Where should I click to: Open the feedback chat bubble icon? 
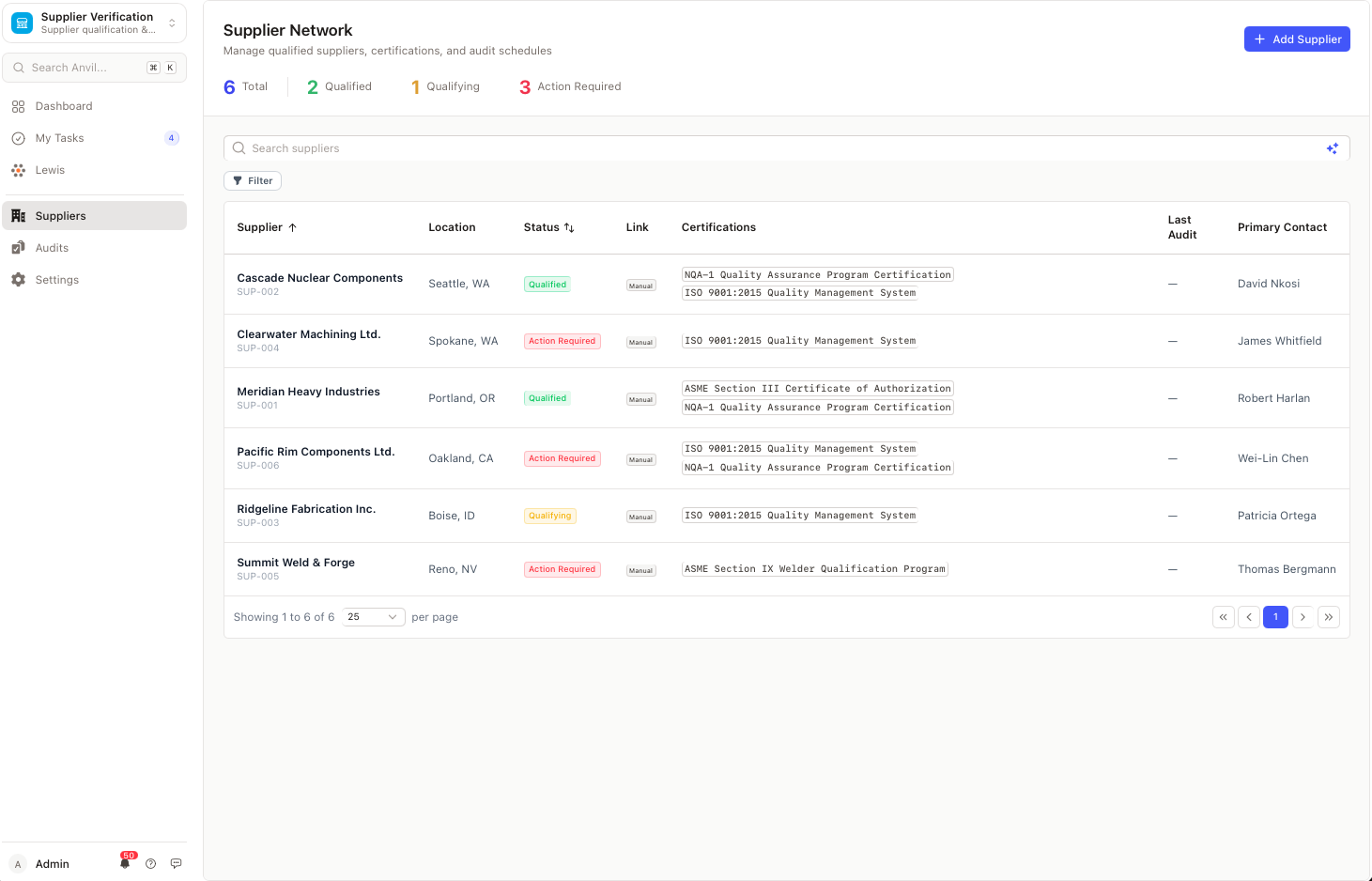(176, 863)
